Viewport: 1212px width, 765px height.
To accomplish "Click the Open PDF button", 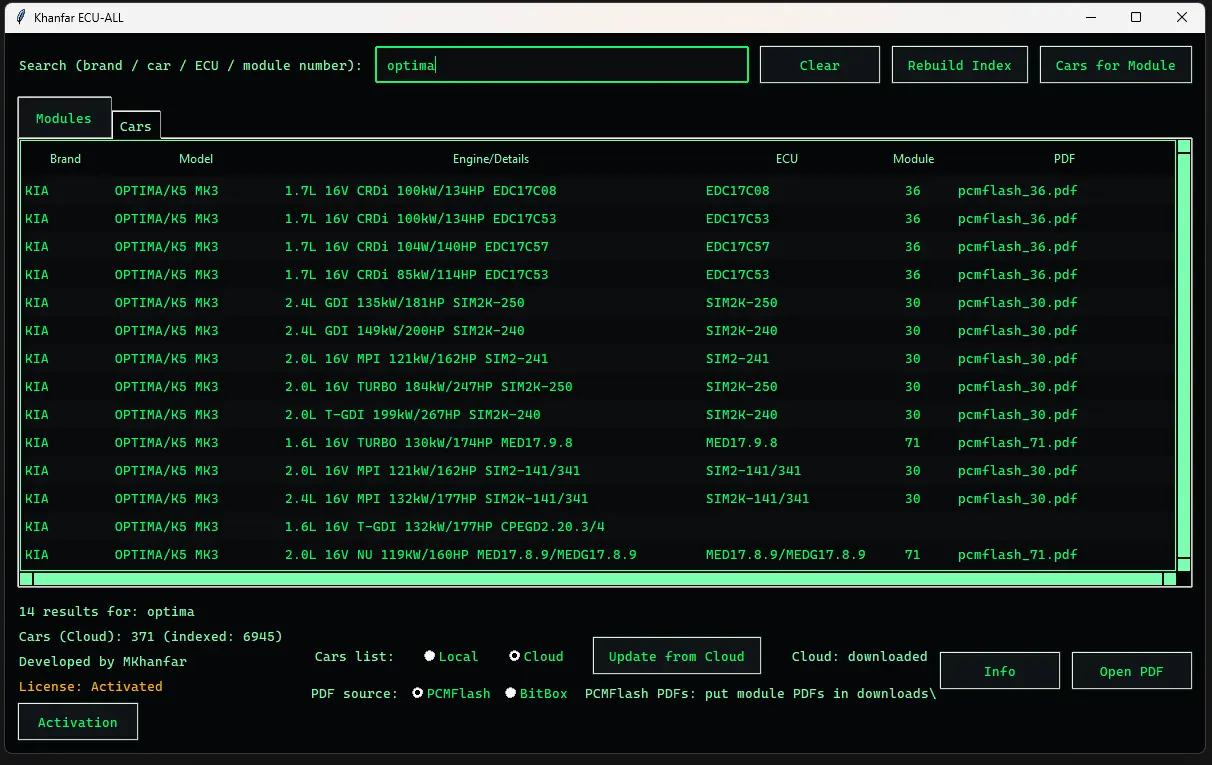I will coord(1131,670).
